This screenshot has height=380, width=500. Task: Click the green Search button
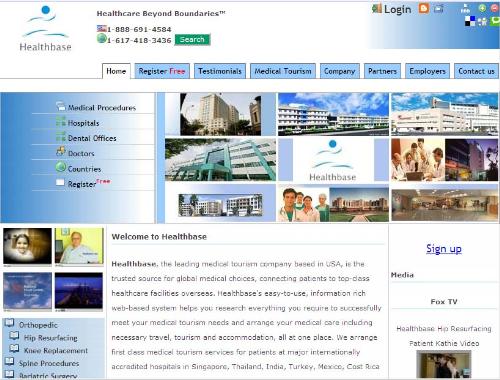[x=192, y=40]
